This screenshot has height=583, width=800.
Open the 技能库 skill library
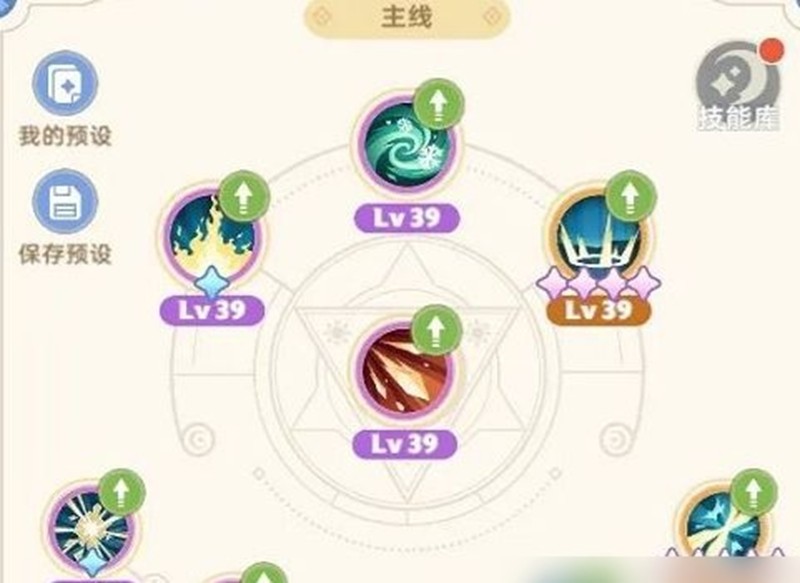[x=738, y=85]
